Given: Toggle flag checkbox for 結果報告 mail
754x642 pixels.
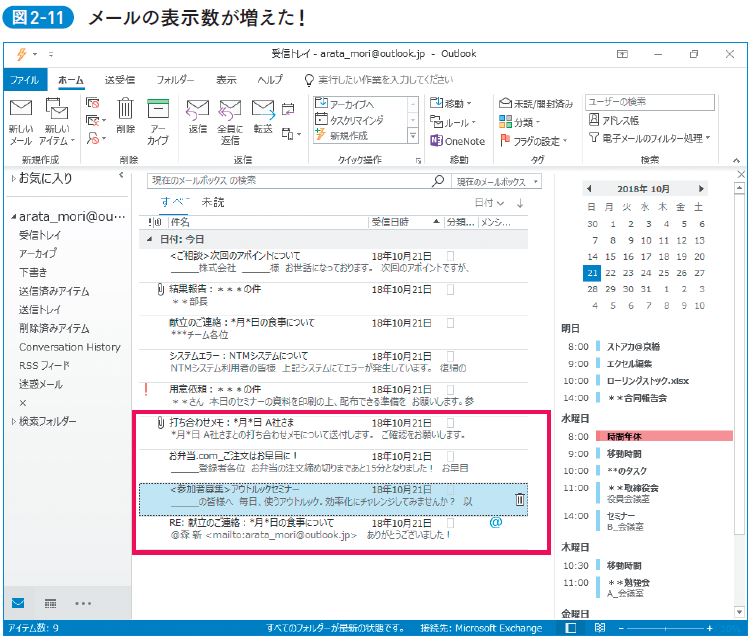Looking at the screenshot, I should (x=450, y=290).
